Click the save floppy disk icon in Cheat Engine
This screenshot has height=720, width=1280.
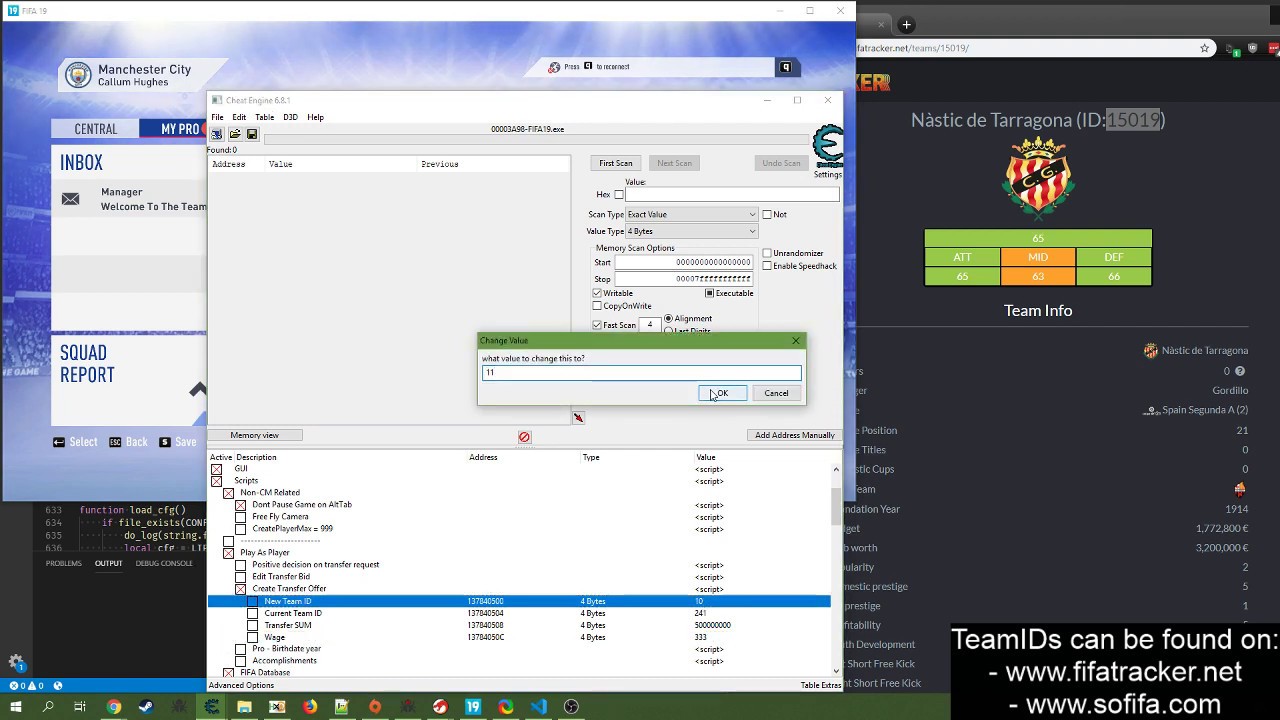252,134
